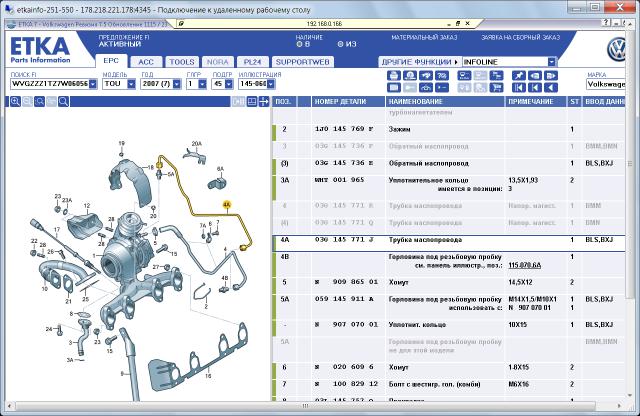Click the screen icon below the printer

[x=393, y=87]
